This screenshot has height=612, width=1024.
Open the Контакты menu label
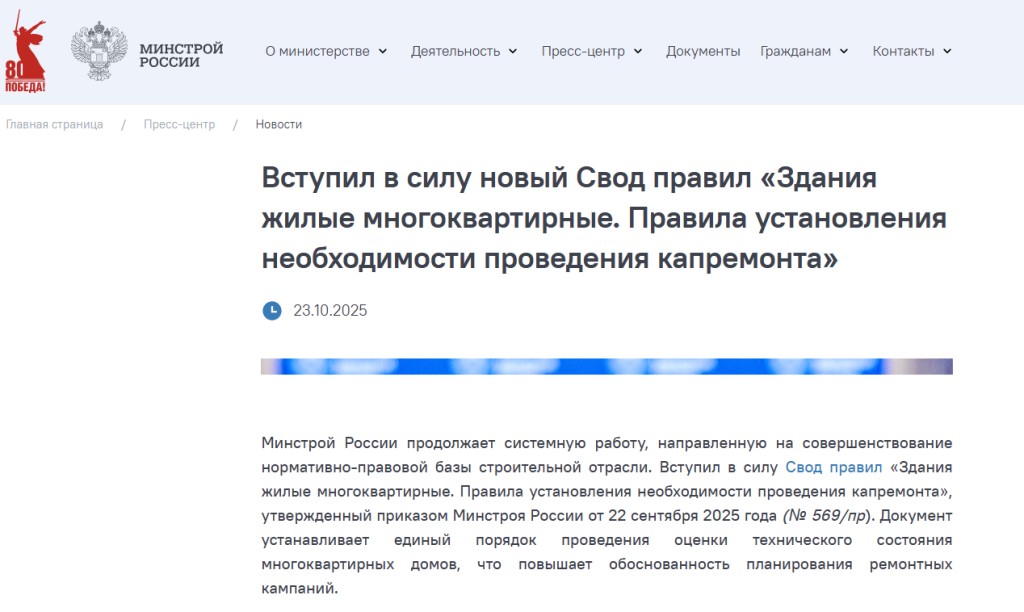coord(903,52)
